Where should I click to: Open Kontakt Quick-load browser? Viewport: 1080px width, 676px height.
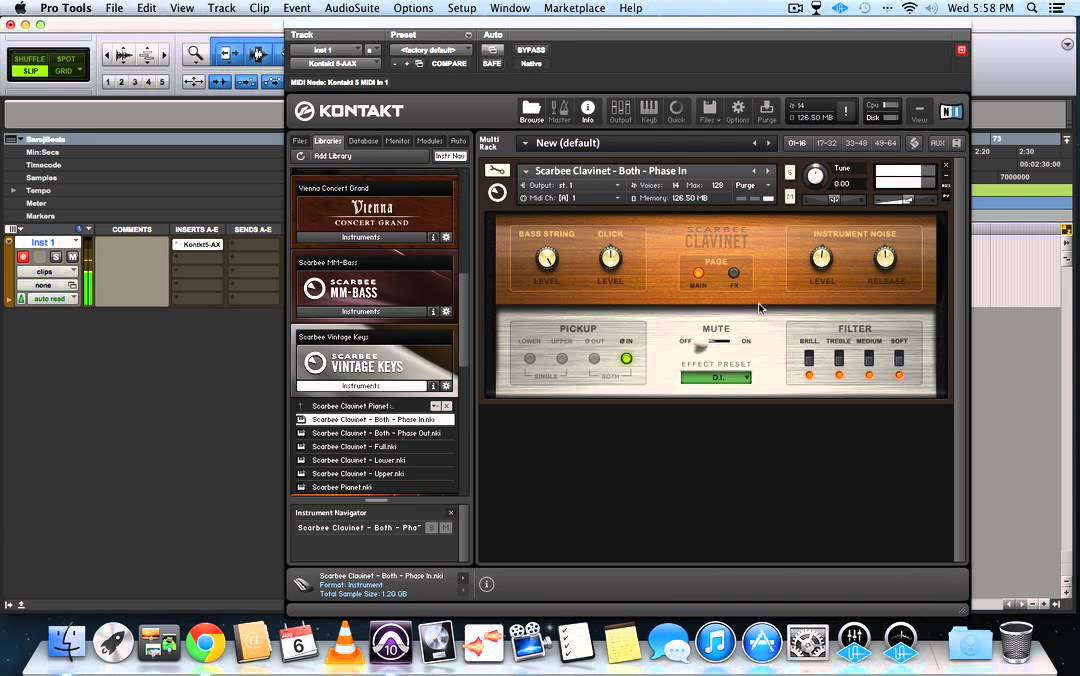coord(676,111)
